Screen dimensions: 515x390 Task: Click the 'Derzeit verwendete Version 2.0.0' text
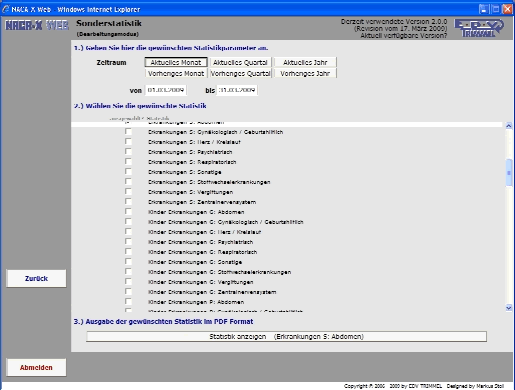394,22
